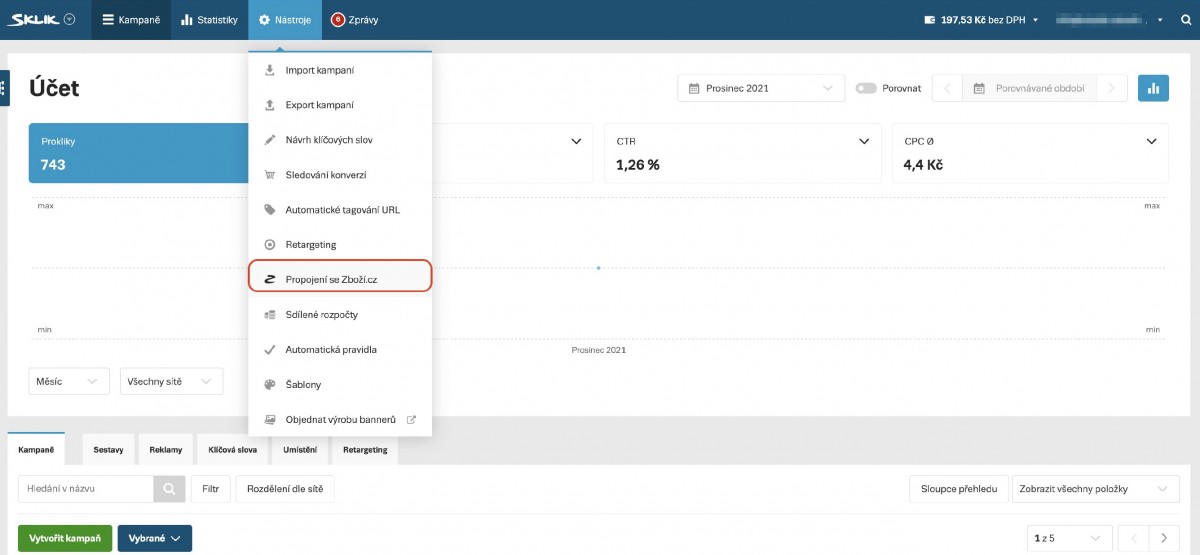Click the Hledání v názvu search field

click(86, 489)
